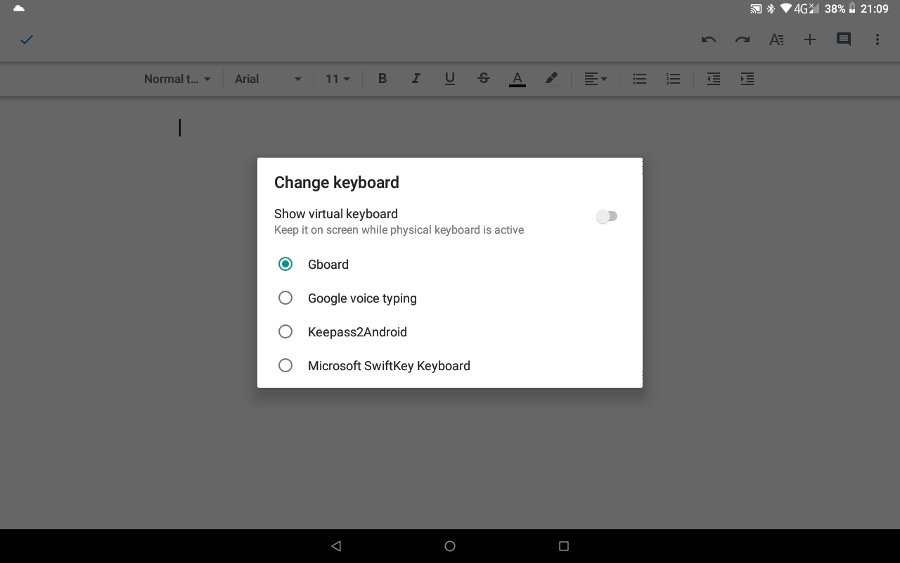Open the text format panel icon
The image size is (900, 563).
(776, 40)
